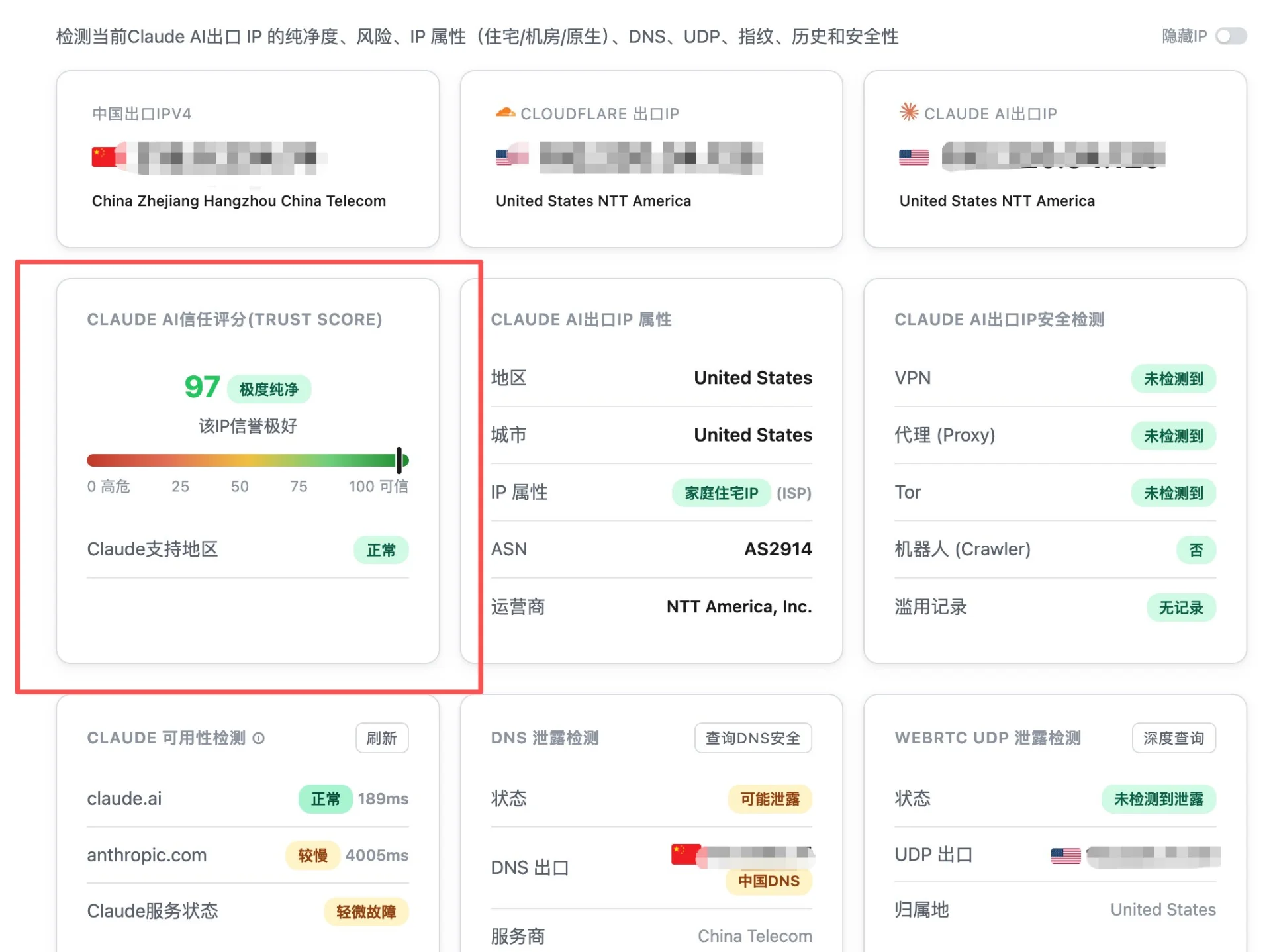Screen dimensions: 1271x952
Task: Click the 未检测到泄露 WebRTC badge
Action: tap(1158, 799)
